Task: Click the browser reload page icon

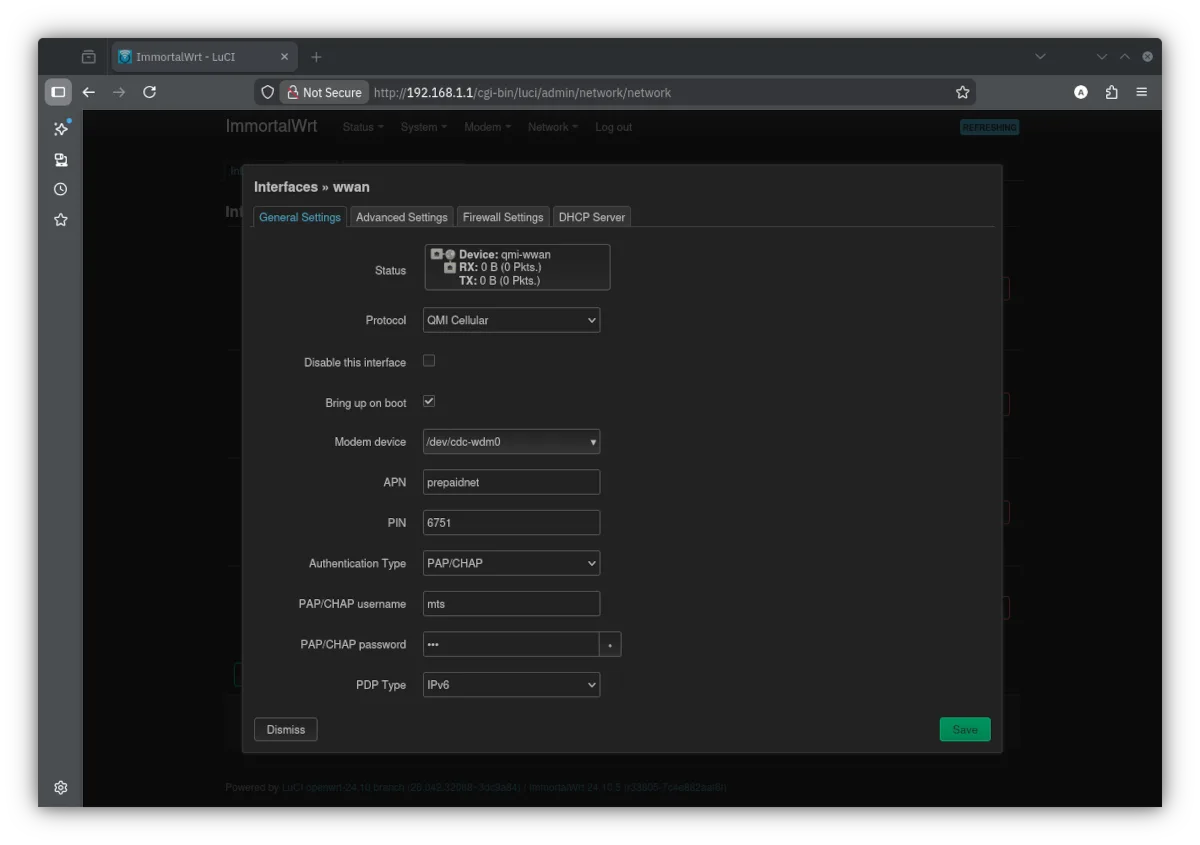Action: click(x=149, y=92)
